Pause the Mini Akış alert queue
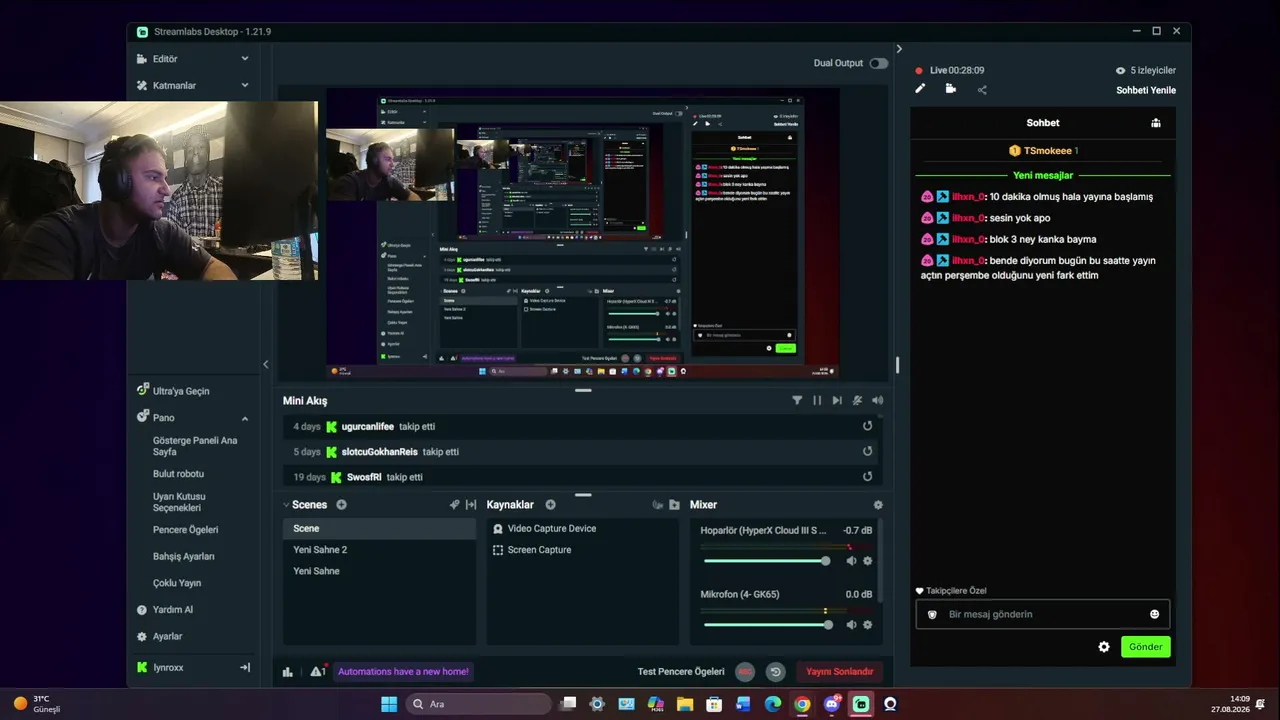This screenshot has width=1280, height=720. 817,400
